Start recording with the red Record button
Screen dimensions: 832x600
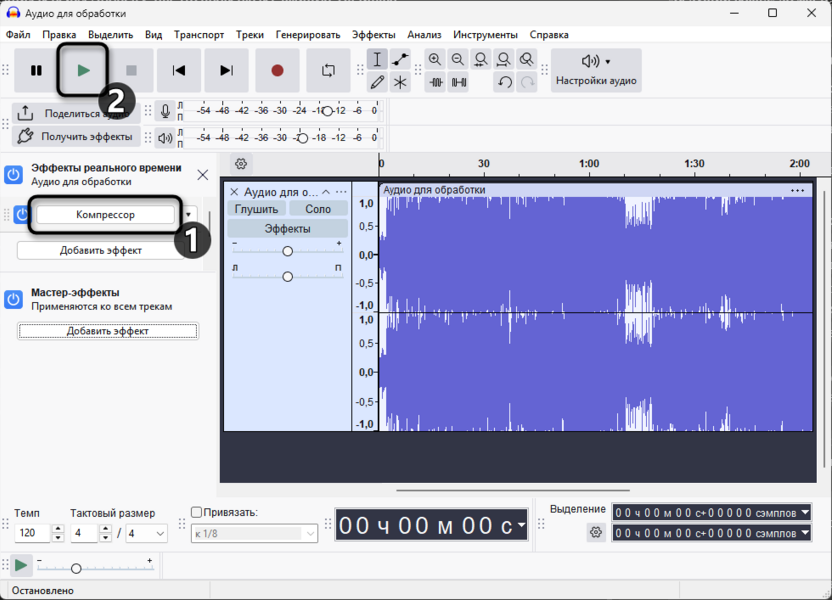pyautogui.click(x=277, y=71)
